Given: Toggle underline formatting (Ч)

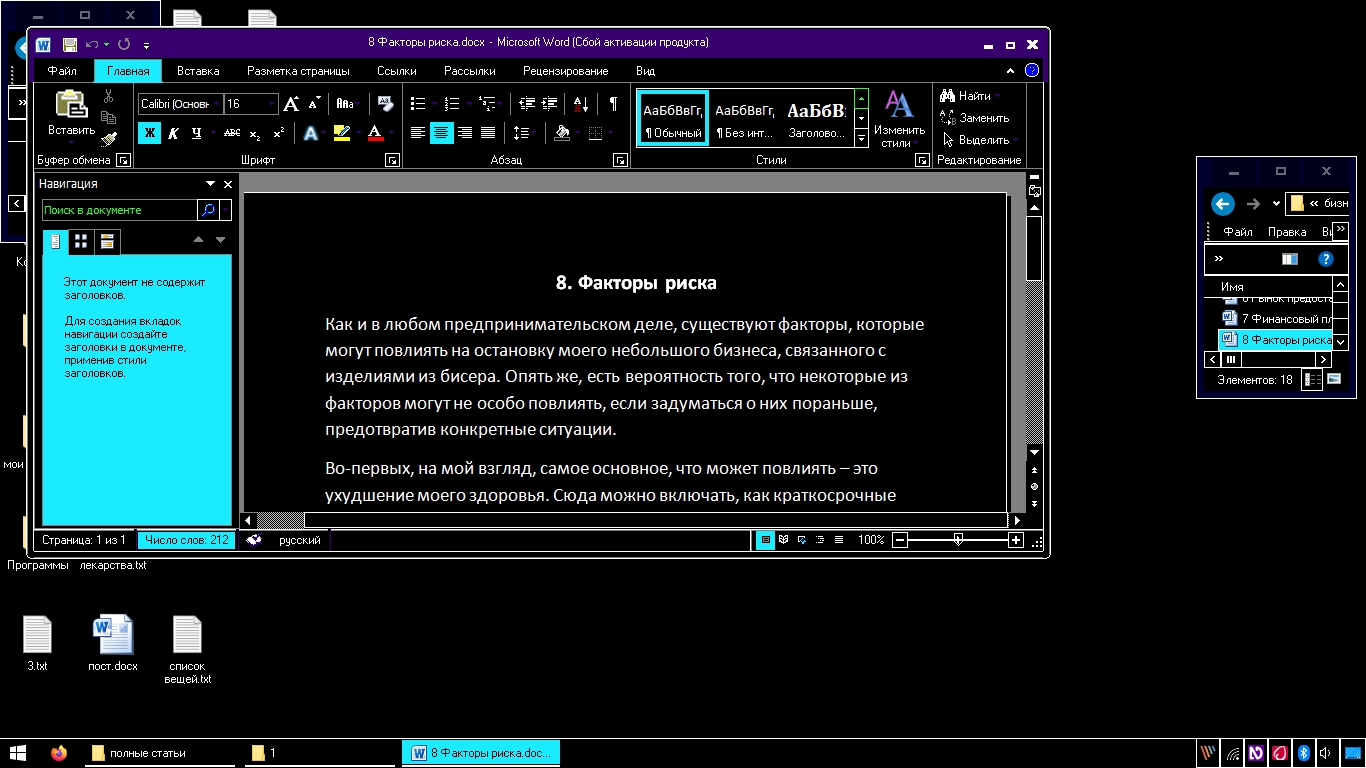Looking at the screenshot, I should [x=196, y=133].
